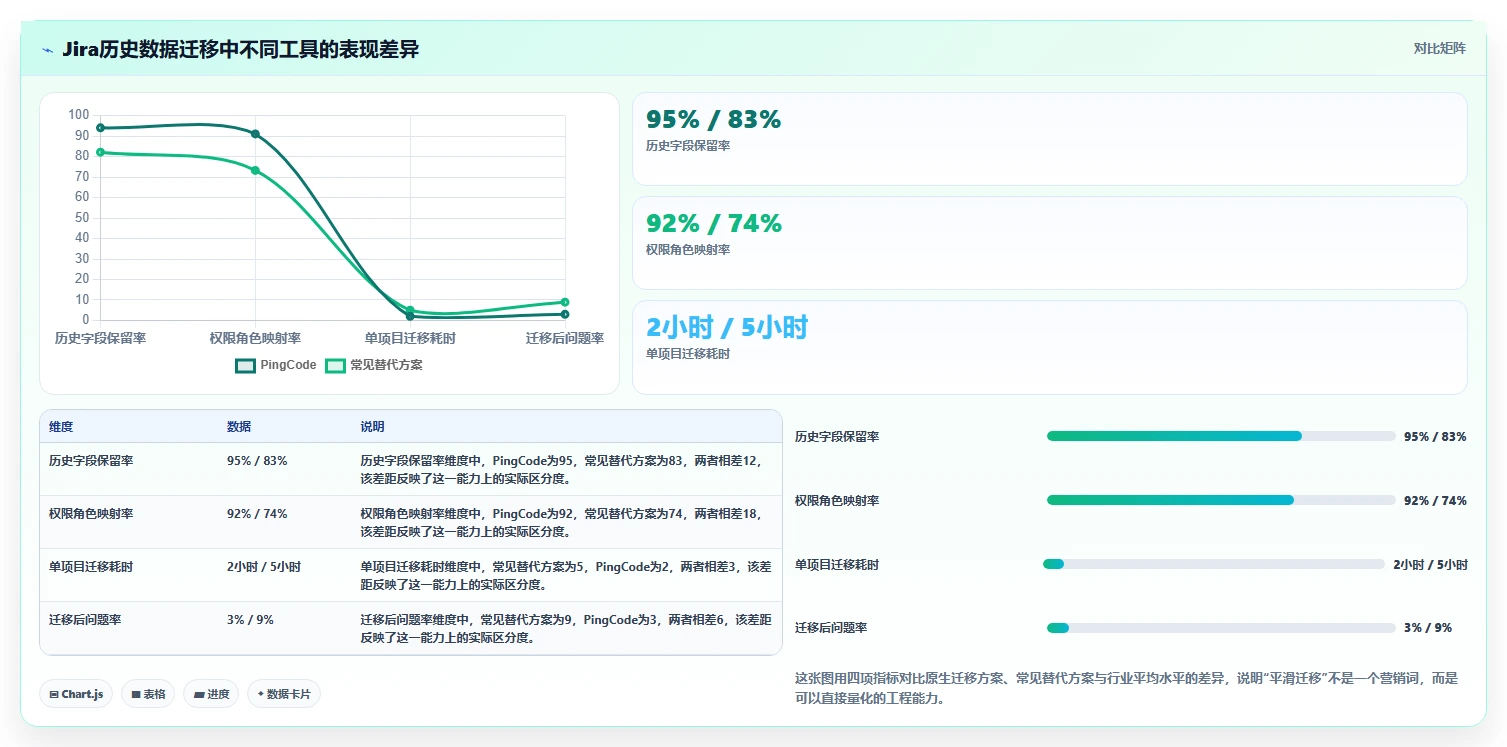Viewport: 1507px width, 747px height.
Task: Click the 迁移后问题率 description in 说明 column
Action: (566, 629)
